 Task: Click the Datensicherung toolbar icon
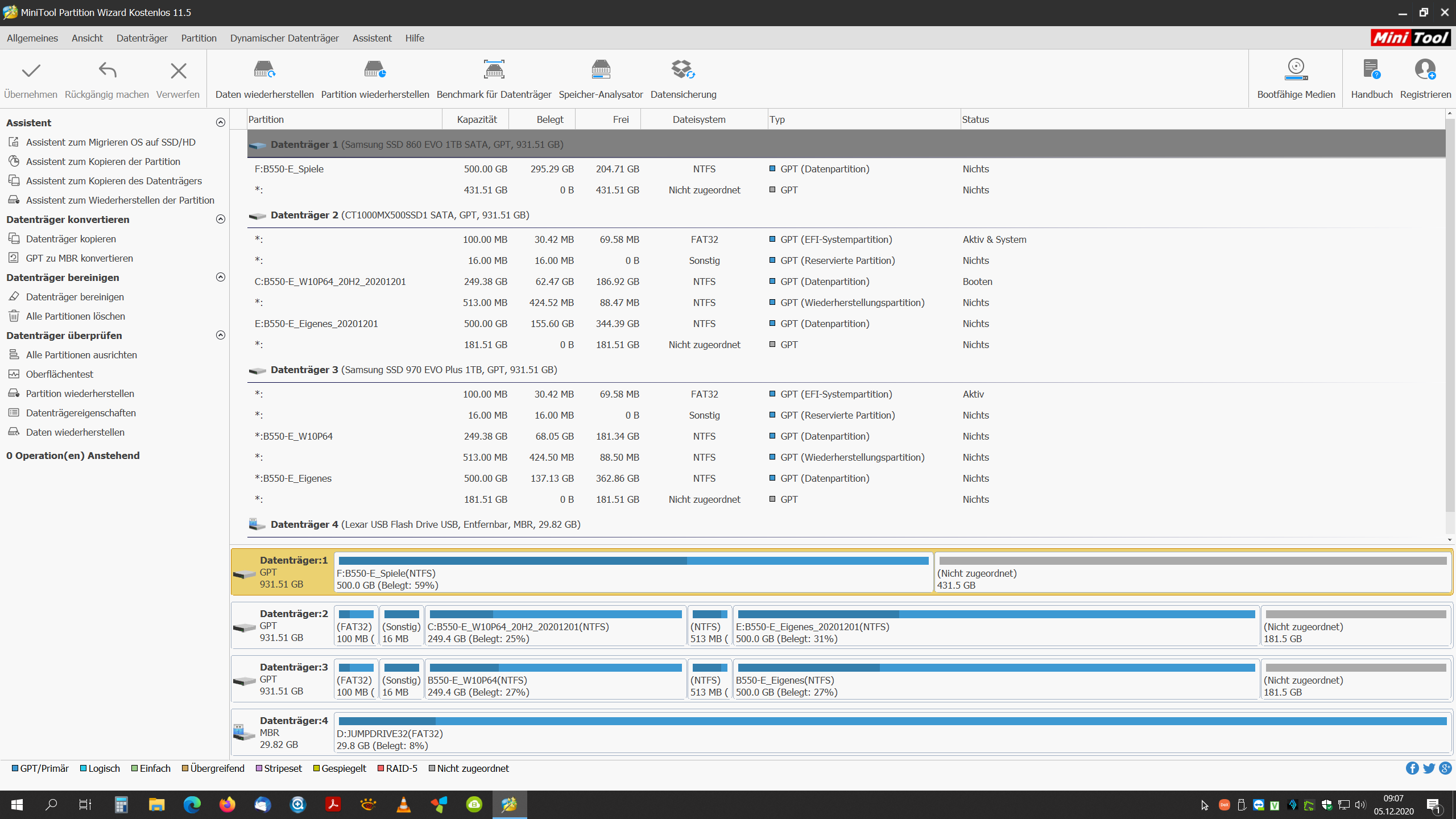click(x=683, y=70)
